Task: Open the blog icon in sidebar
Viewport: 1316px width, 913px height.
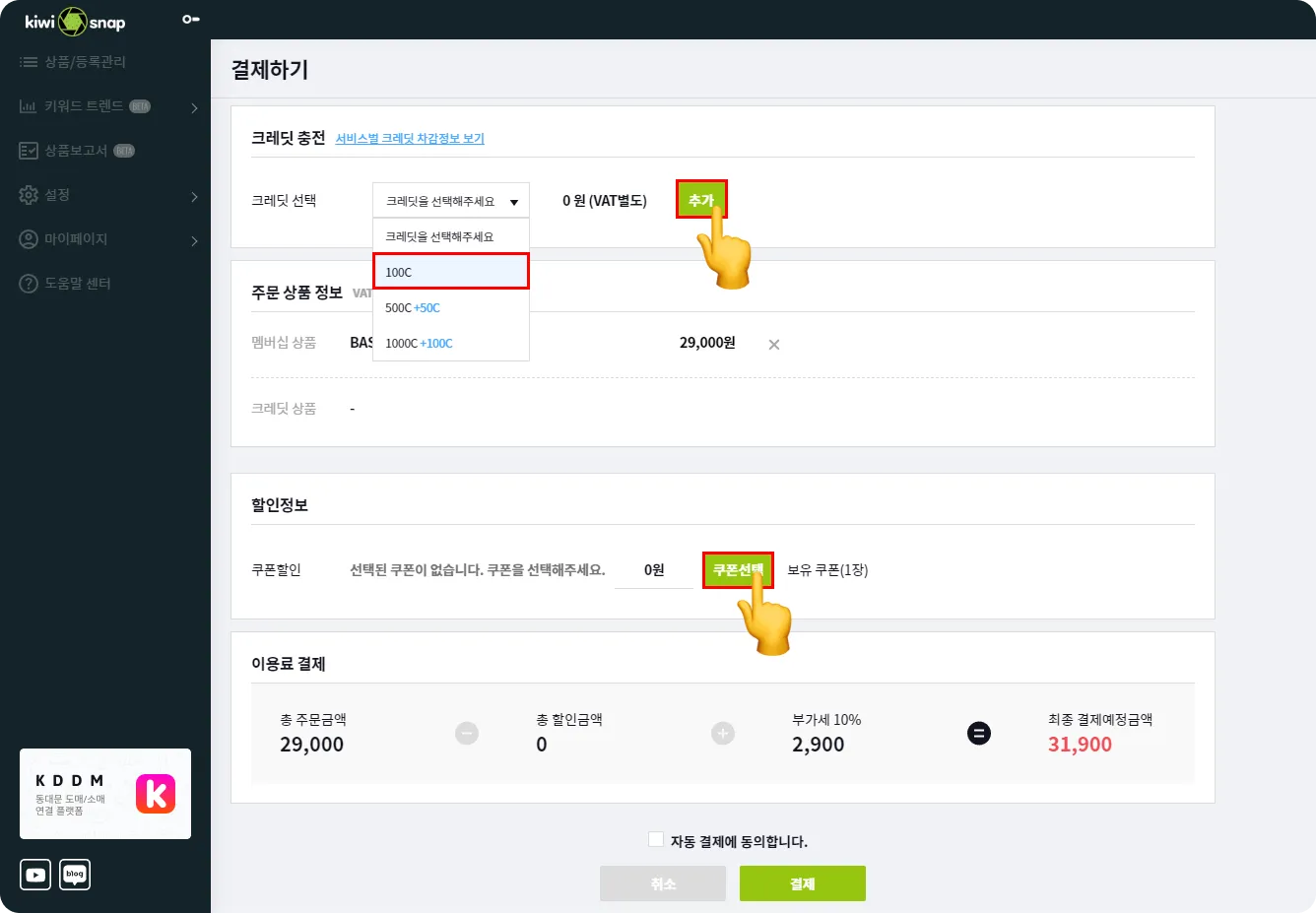Action: (x=75, y=874)
